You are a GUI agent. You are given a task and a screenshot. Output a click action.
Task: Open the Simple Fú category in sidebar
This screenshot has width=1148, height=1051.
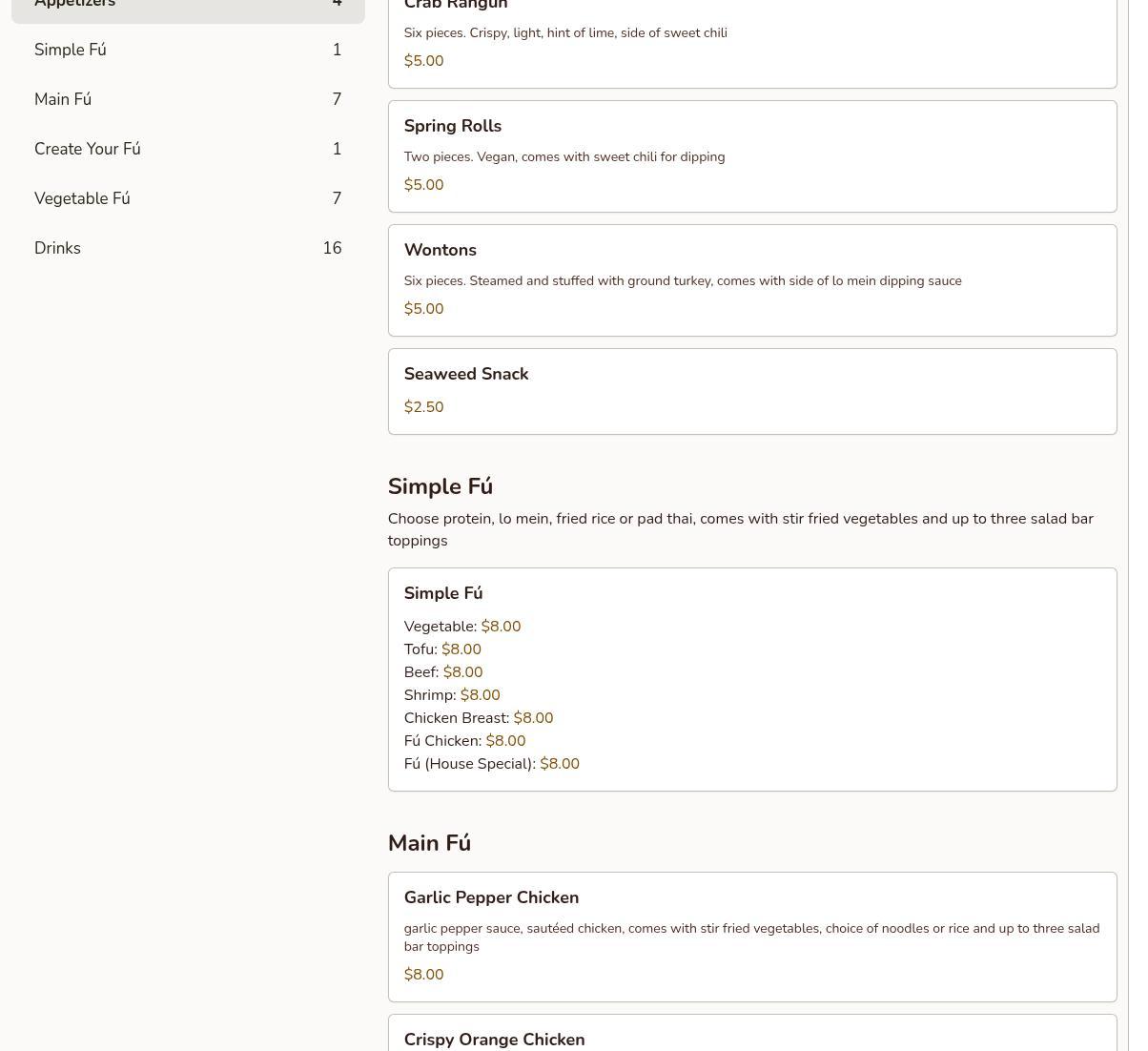(188, 50)
